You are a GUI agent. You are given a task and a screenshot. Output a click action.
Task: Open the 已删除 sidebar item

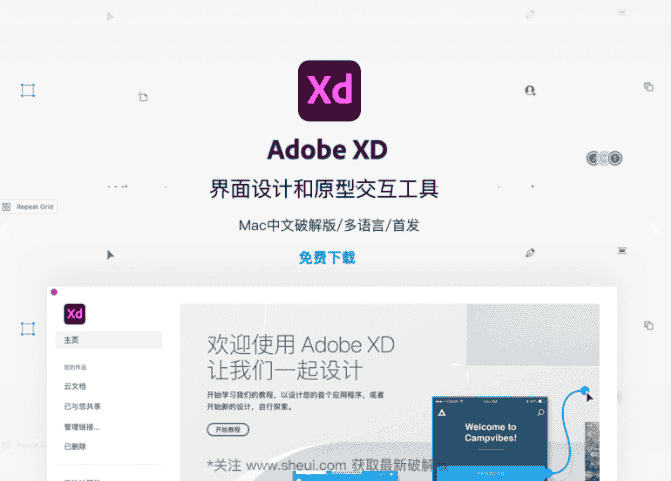76,447
